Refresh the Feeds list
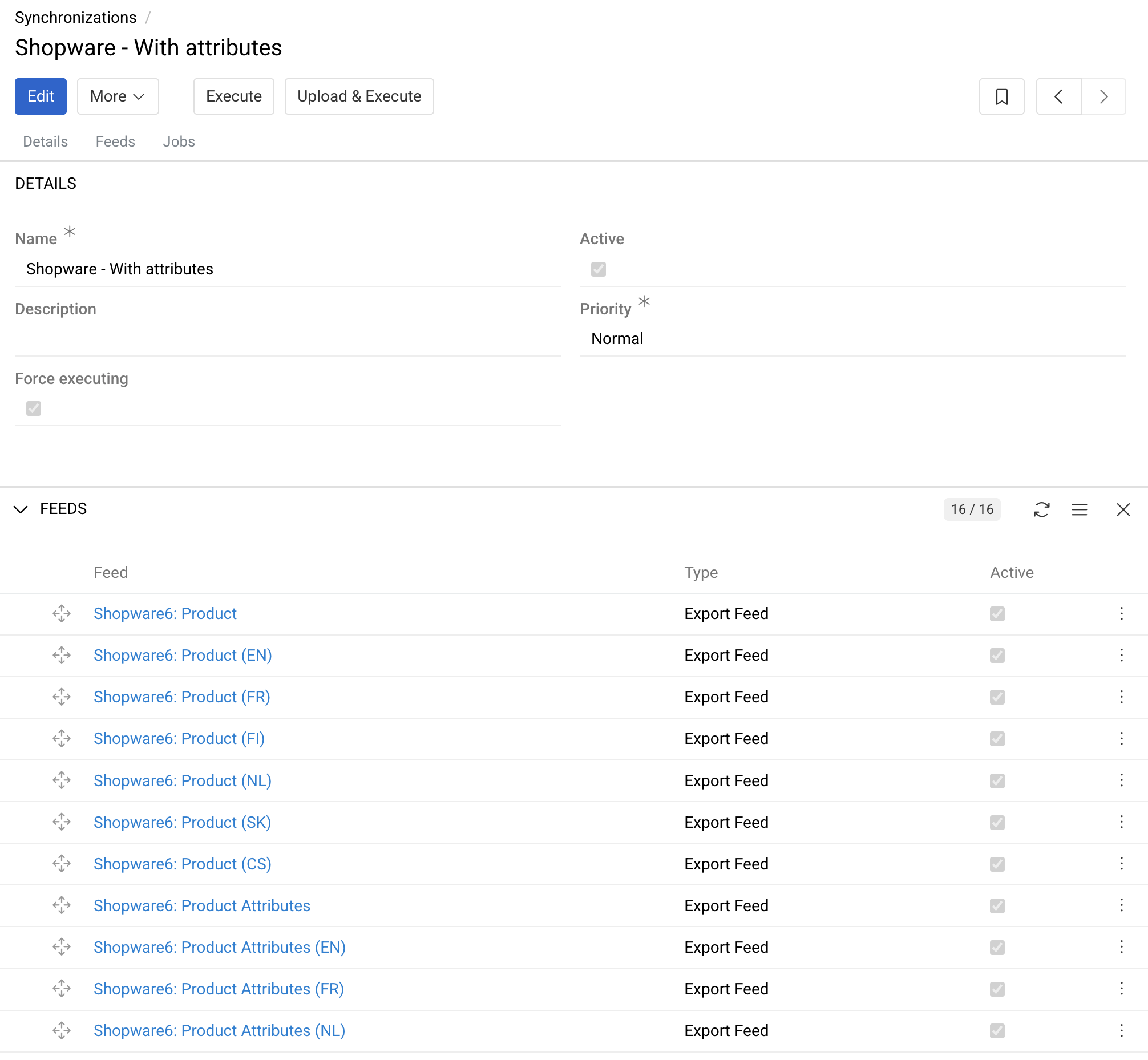 click(1041, 509)
